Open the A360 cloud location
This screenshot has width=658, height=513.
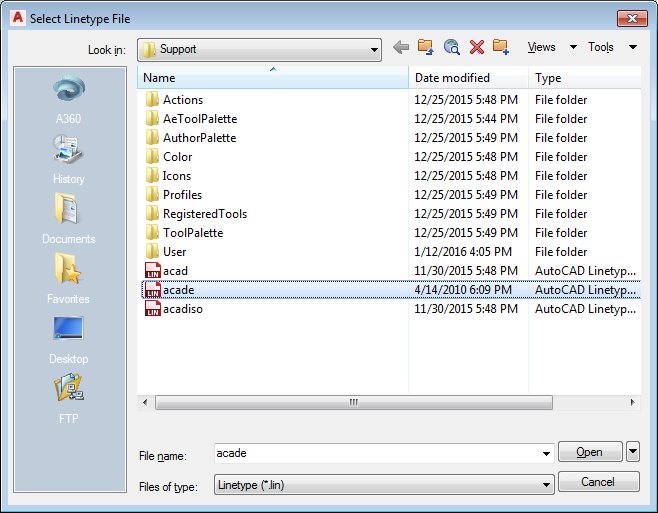point(69,100)
